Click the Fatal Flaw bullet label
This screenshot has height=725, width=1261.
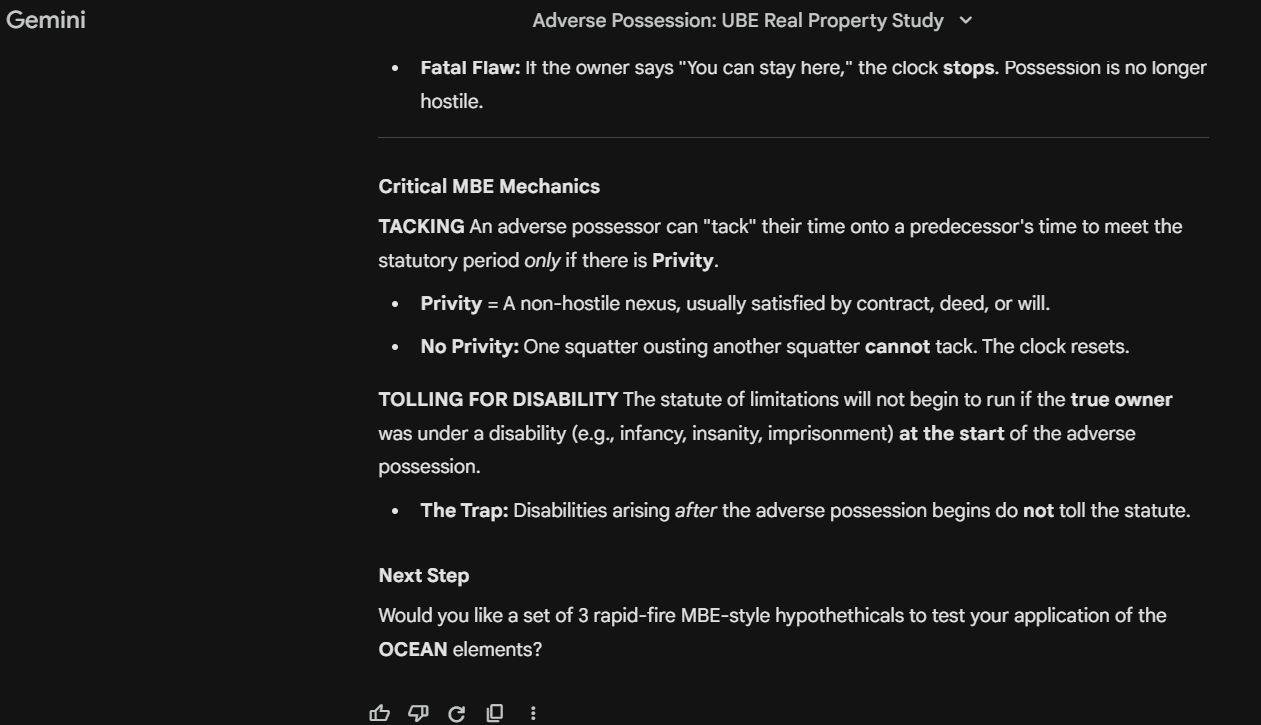(470, 68)
